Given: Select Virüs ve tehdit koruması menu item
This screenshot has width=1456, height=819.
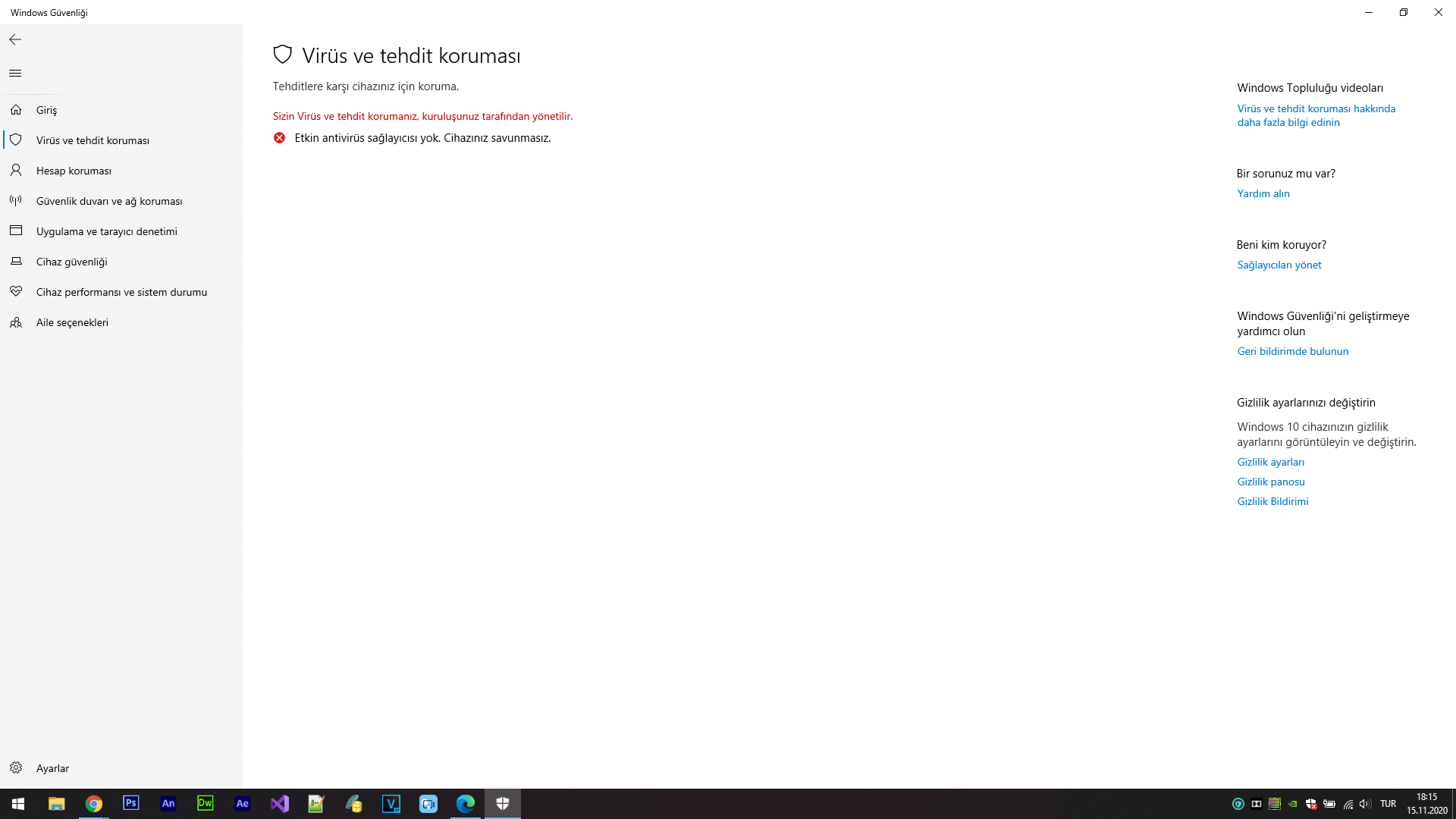Looking at the screenshot, I should [93, 140].
